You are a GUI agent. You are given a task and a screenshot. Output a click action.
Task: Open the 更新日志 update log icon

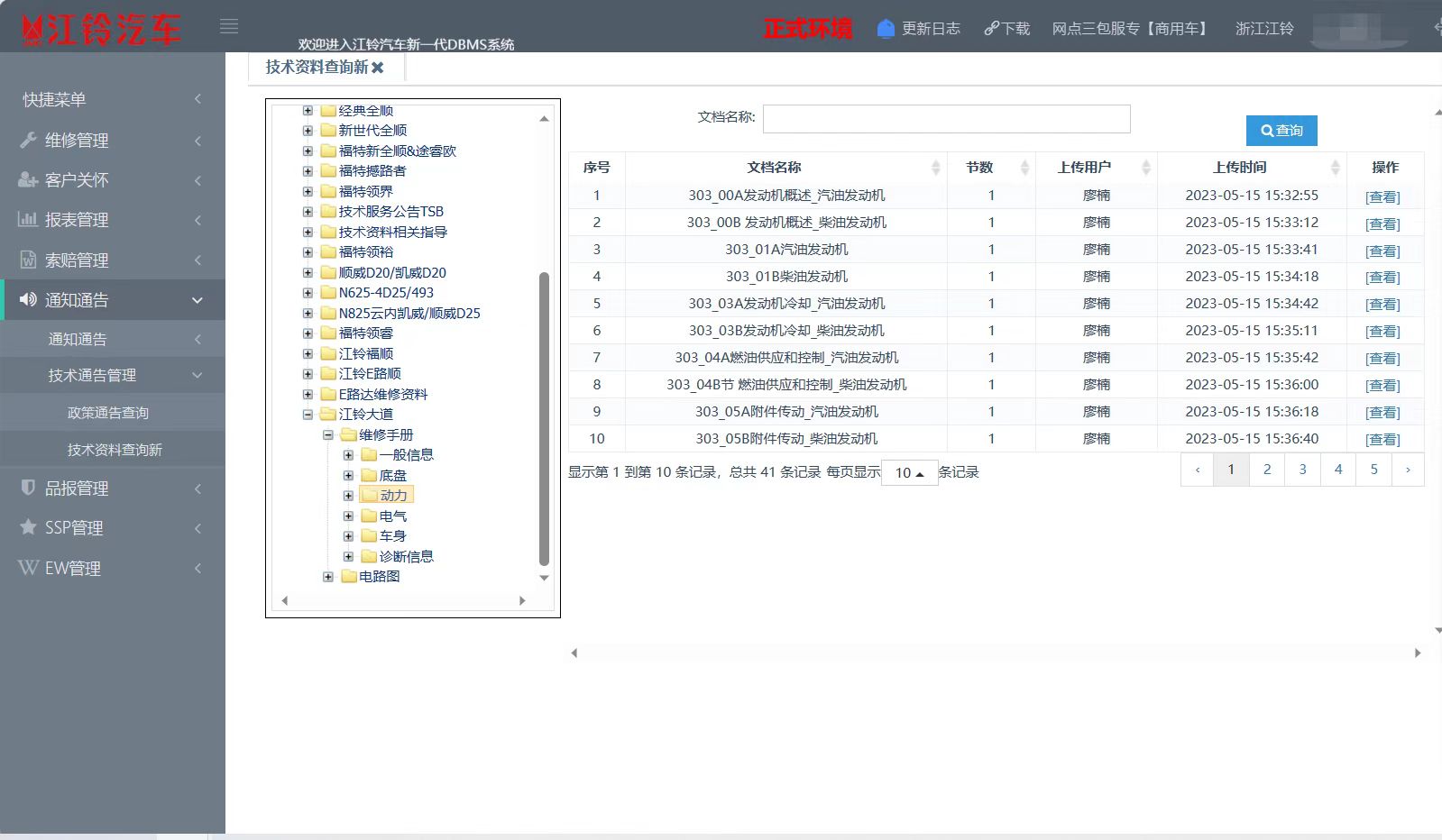coord(886,29)
